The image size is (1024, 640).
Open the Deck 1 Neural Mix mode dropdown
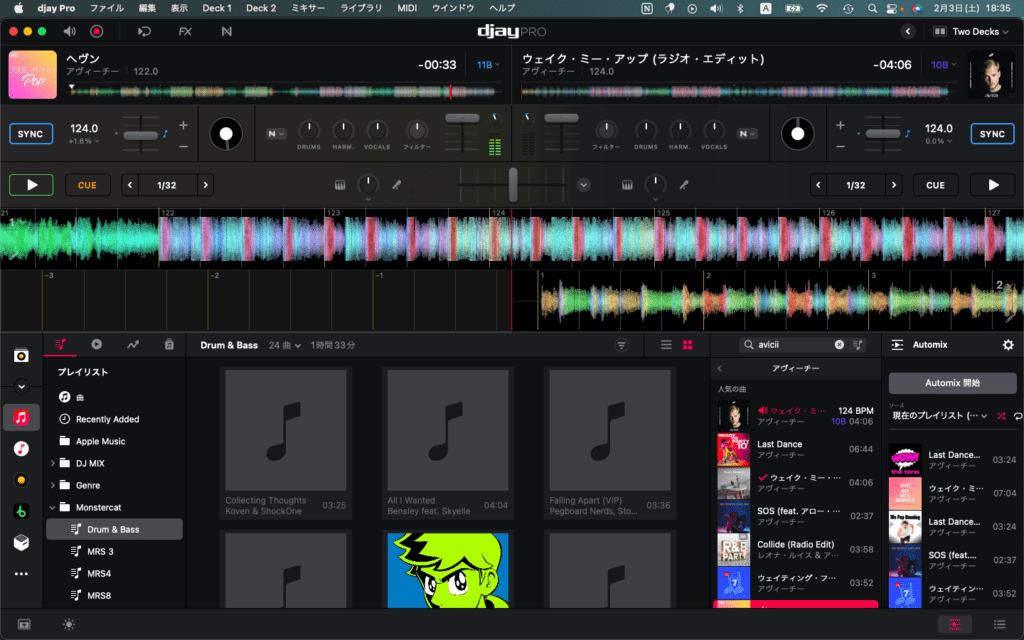pos(276,134)
